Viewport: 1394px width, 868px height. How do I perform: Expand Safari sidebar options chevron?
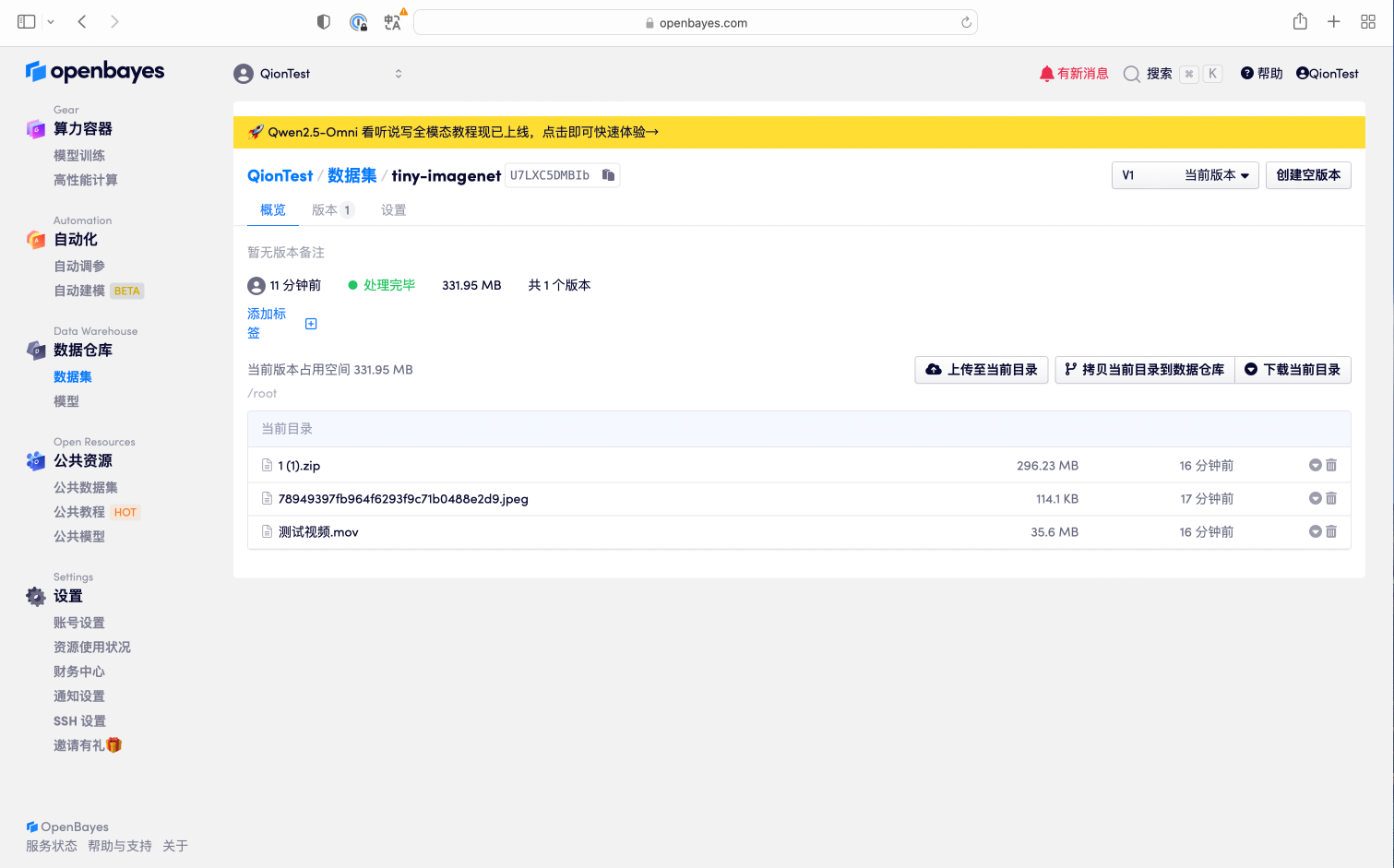(x=51, y=22)
